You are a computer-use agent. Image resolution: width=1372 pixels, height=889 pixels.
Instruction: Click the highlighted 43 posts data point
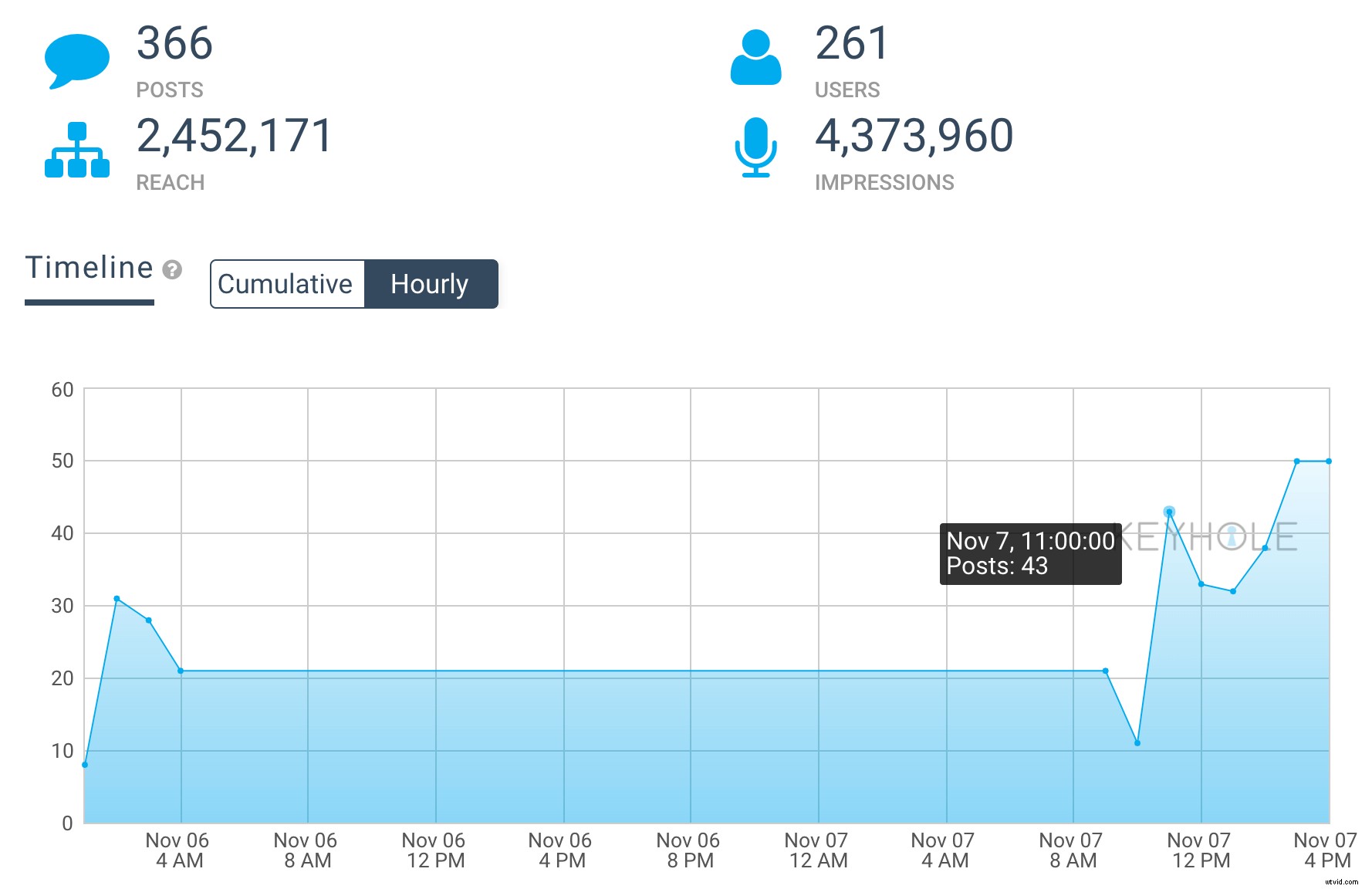(x=1169, y=512)
